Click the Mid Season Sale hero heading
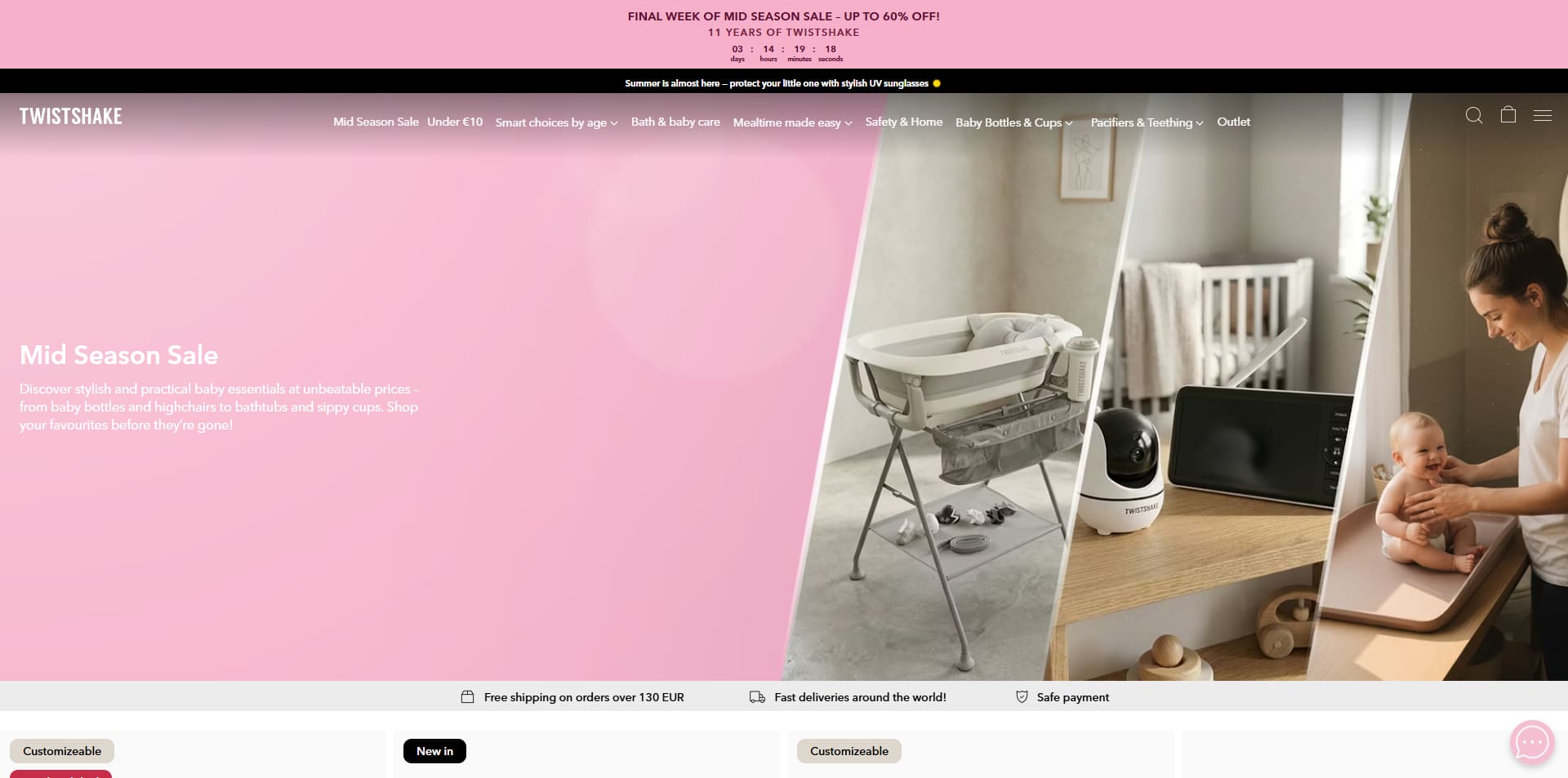 [119, 355]
